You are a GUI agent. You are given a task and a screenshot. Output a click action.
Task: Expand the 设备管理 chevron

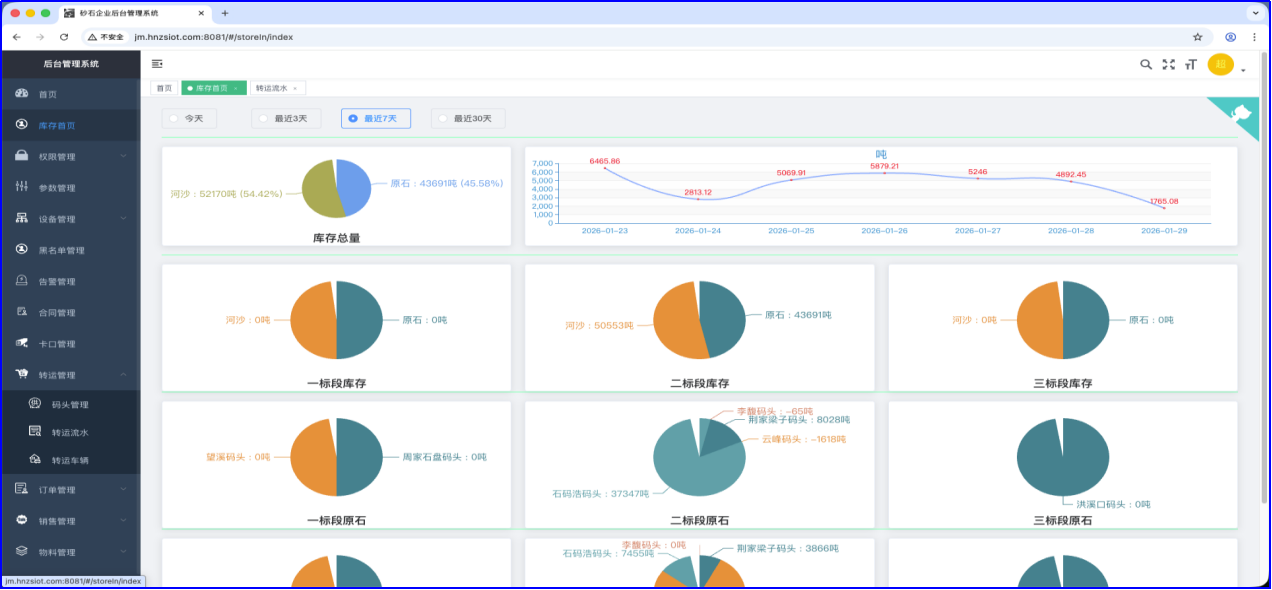coord(123,218)
